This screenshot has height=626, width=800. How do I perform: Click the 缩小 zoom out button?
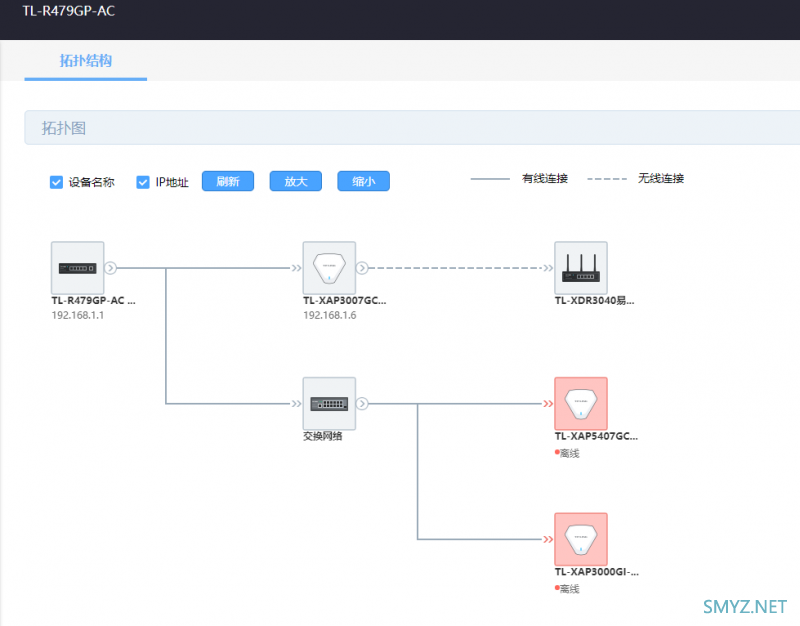[x=363, y=181]
